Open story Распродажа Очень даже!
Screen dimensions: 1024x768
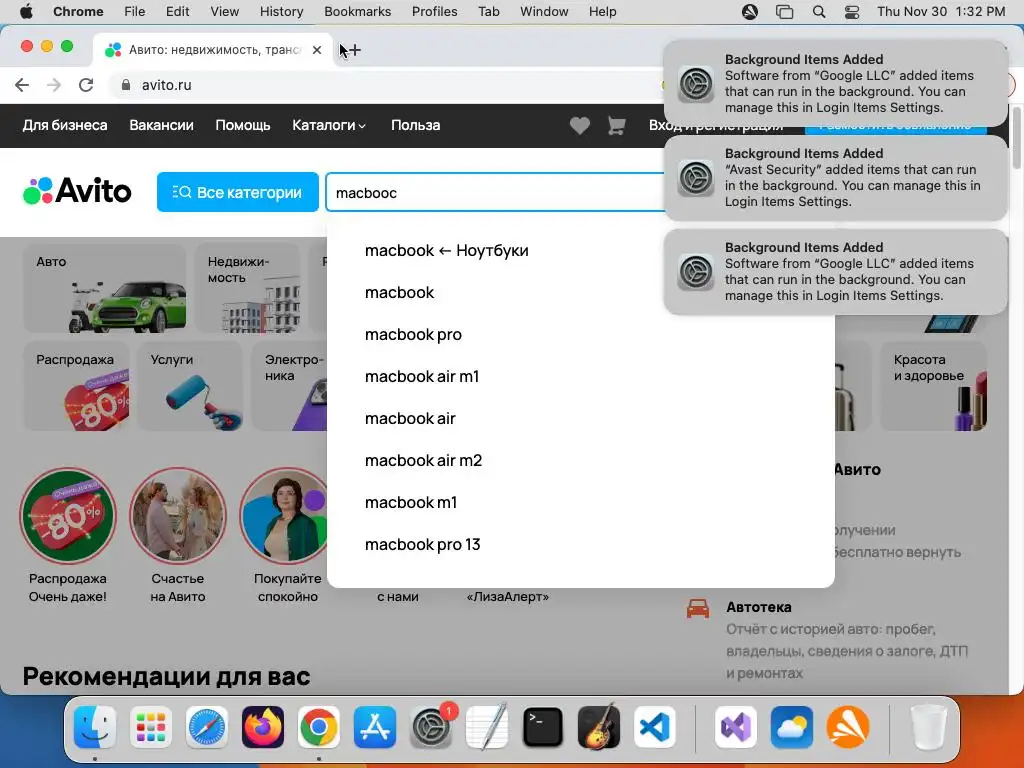[68, 536]
